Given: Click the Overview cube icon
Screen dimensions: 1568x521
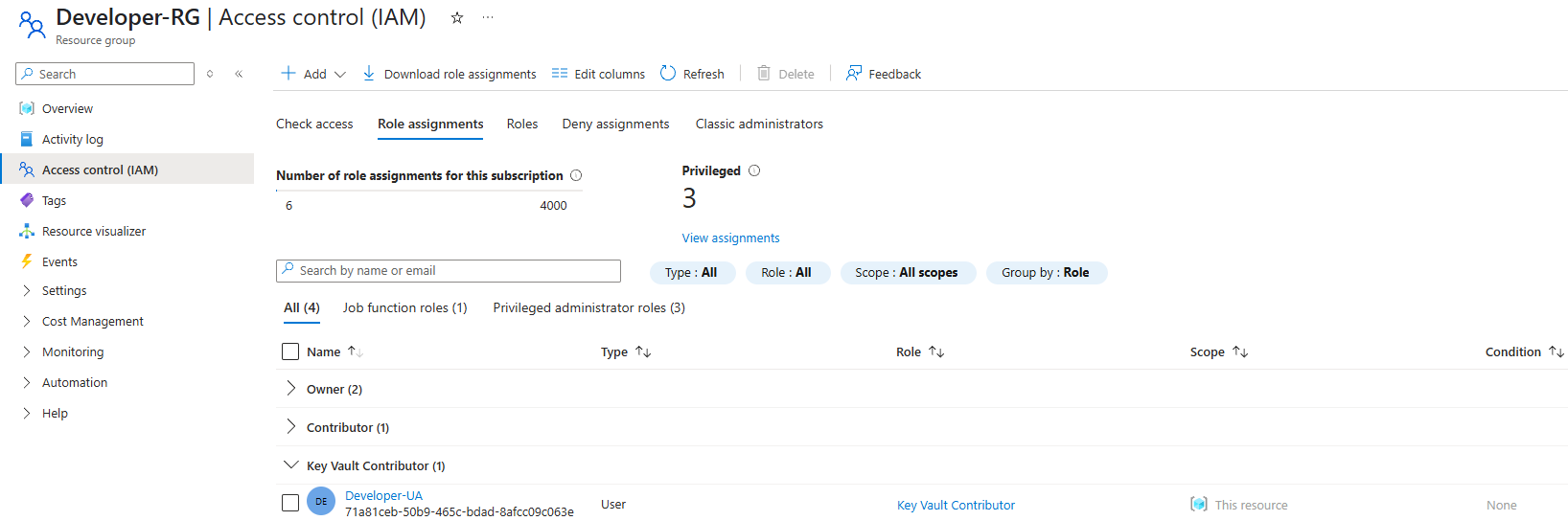Looking at the screenshot, I should pos(27,108).
